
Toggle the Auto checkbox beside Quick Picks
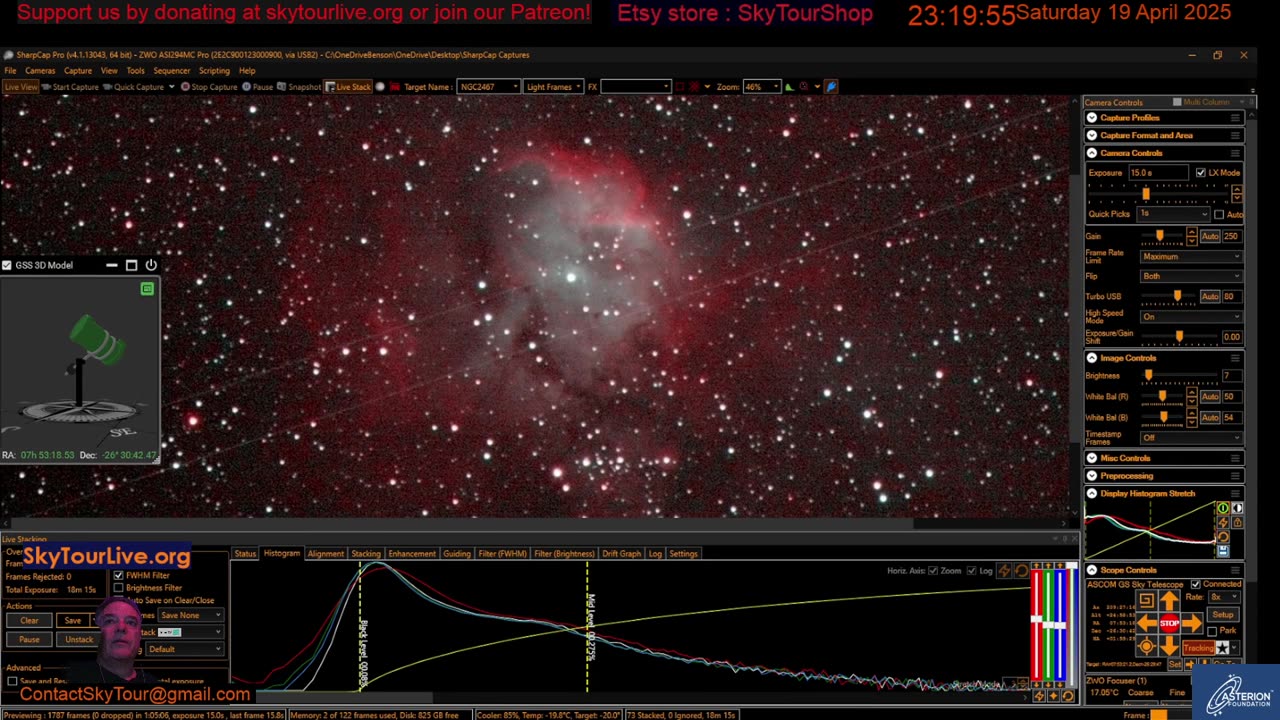(1219, 214)
